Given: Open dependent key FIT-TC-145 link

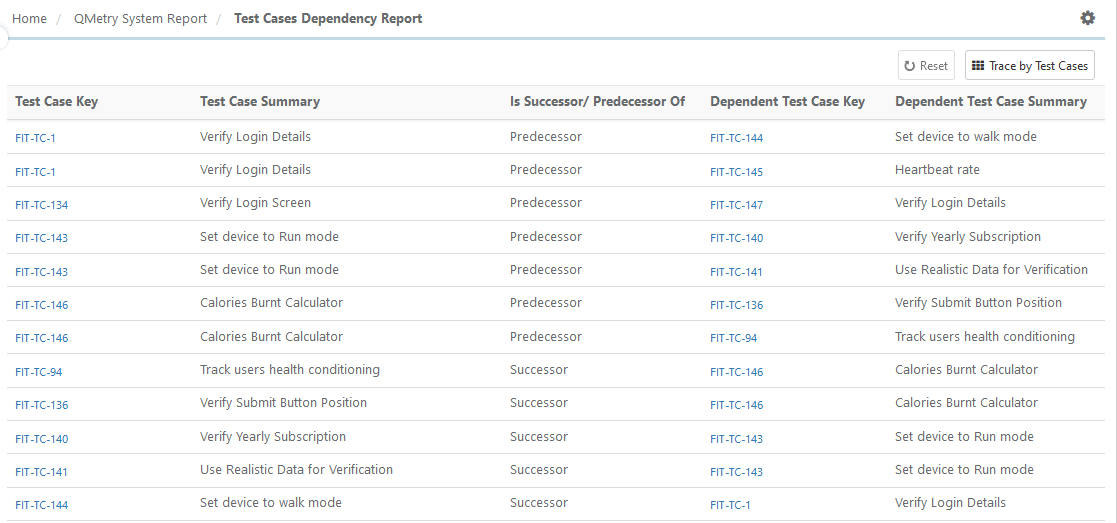Looking at the screenshot, I should tap(737, 172).
